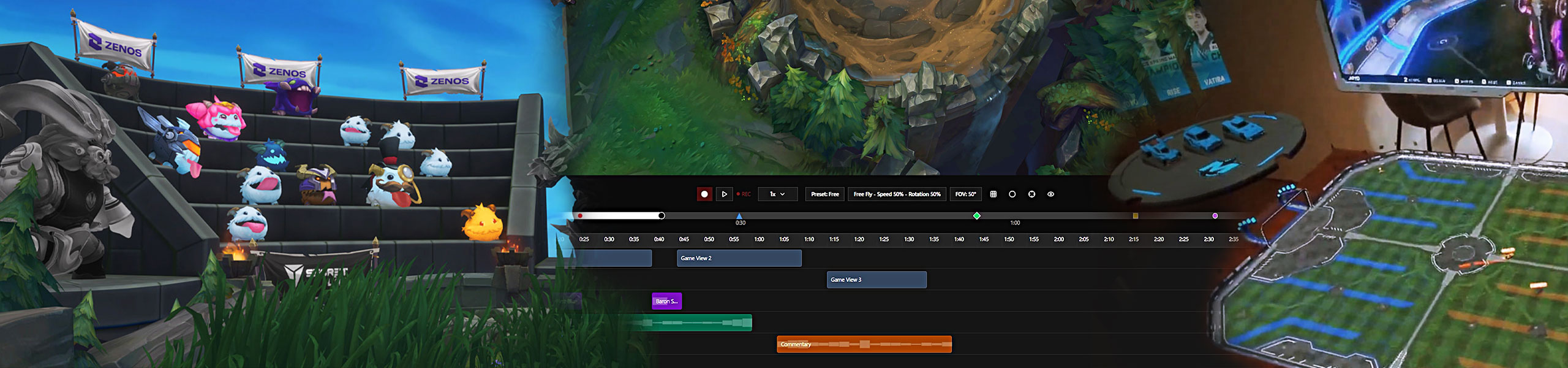Viewport: 1568px width, 368px height.
Task: Click the 1:30 mark on the time ruler
Action: pos(909,239)
